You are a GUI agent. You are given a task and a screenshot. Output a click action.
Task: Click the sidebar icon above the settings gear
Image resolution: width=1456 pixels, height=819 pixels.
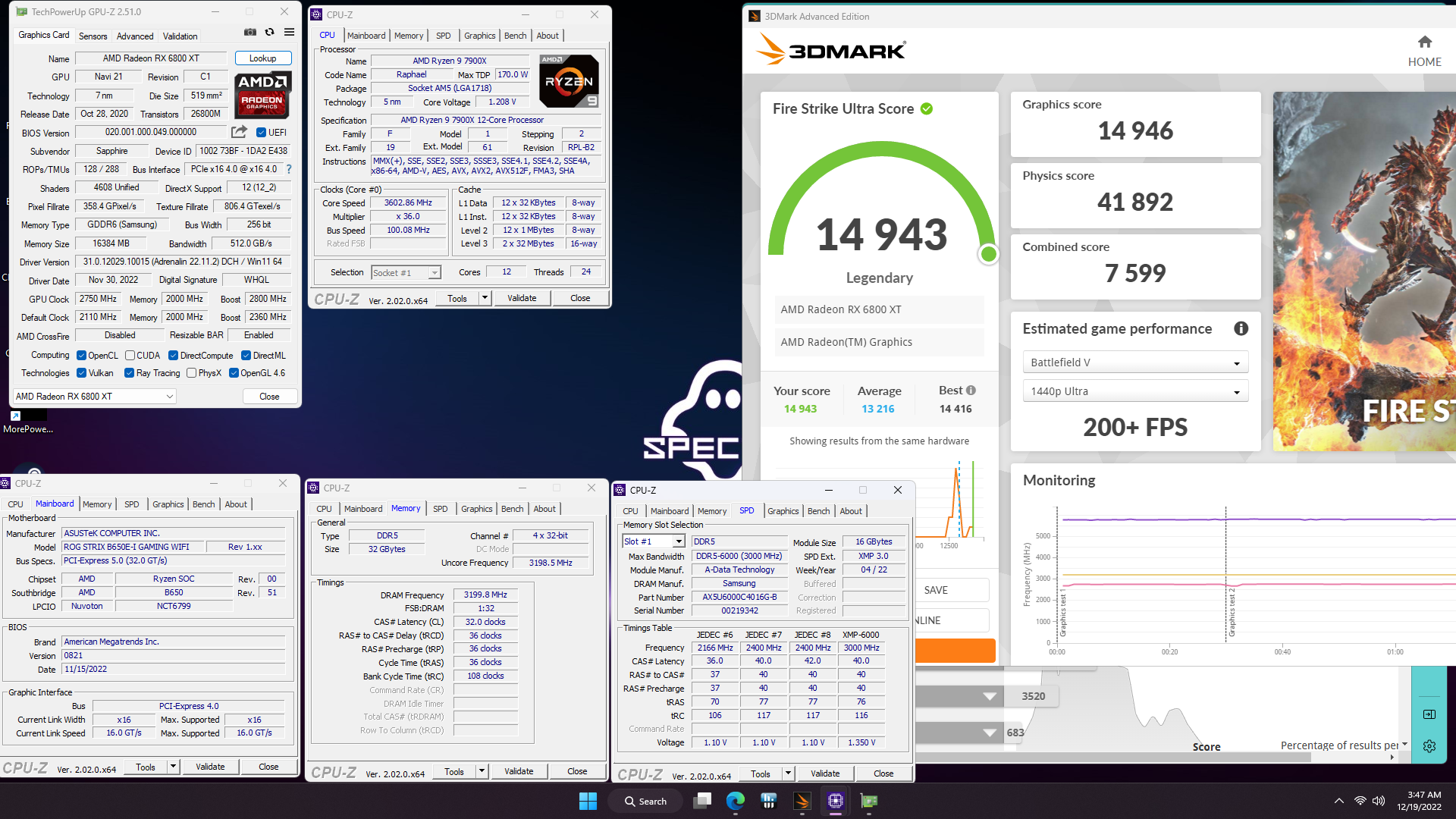1429,714
